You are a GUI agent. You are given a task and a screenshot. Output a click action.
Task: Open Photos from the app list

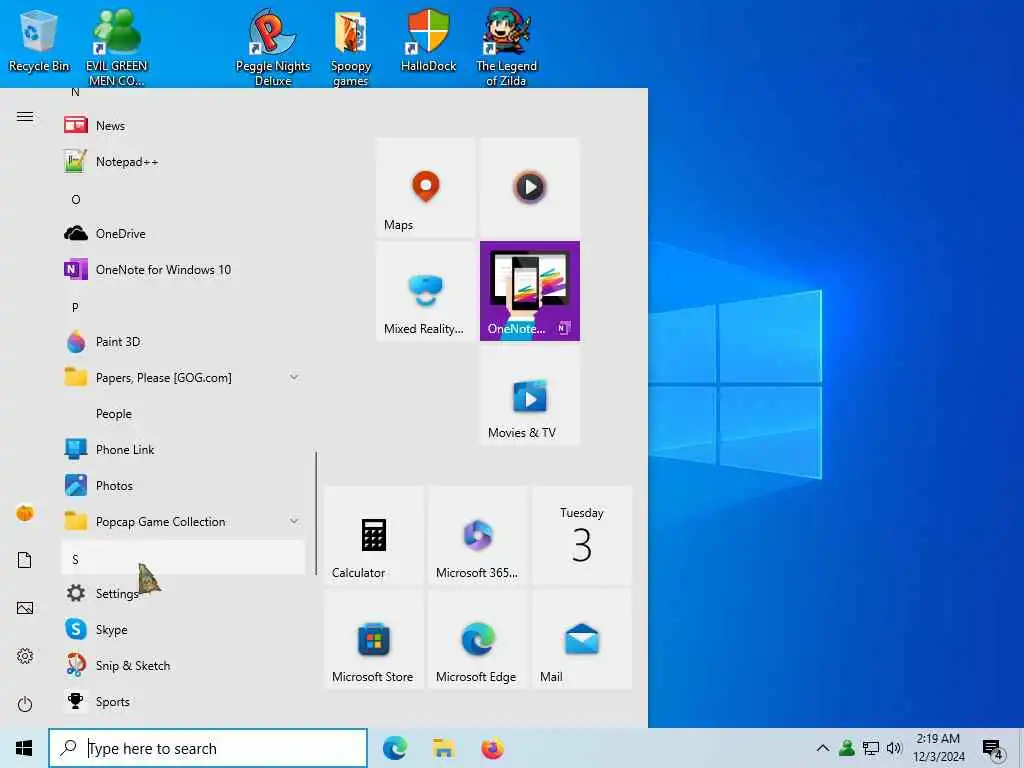[183, 485]
